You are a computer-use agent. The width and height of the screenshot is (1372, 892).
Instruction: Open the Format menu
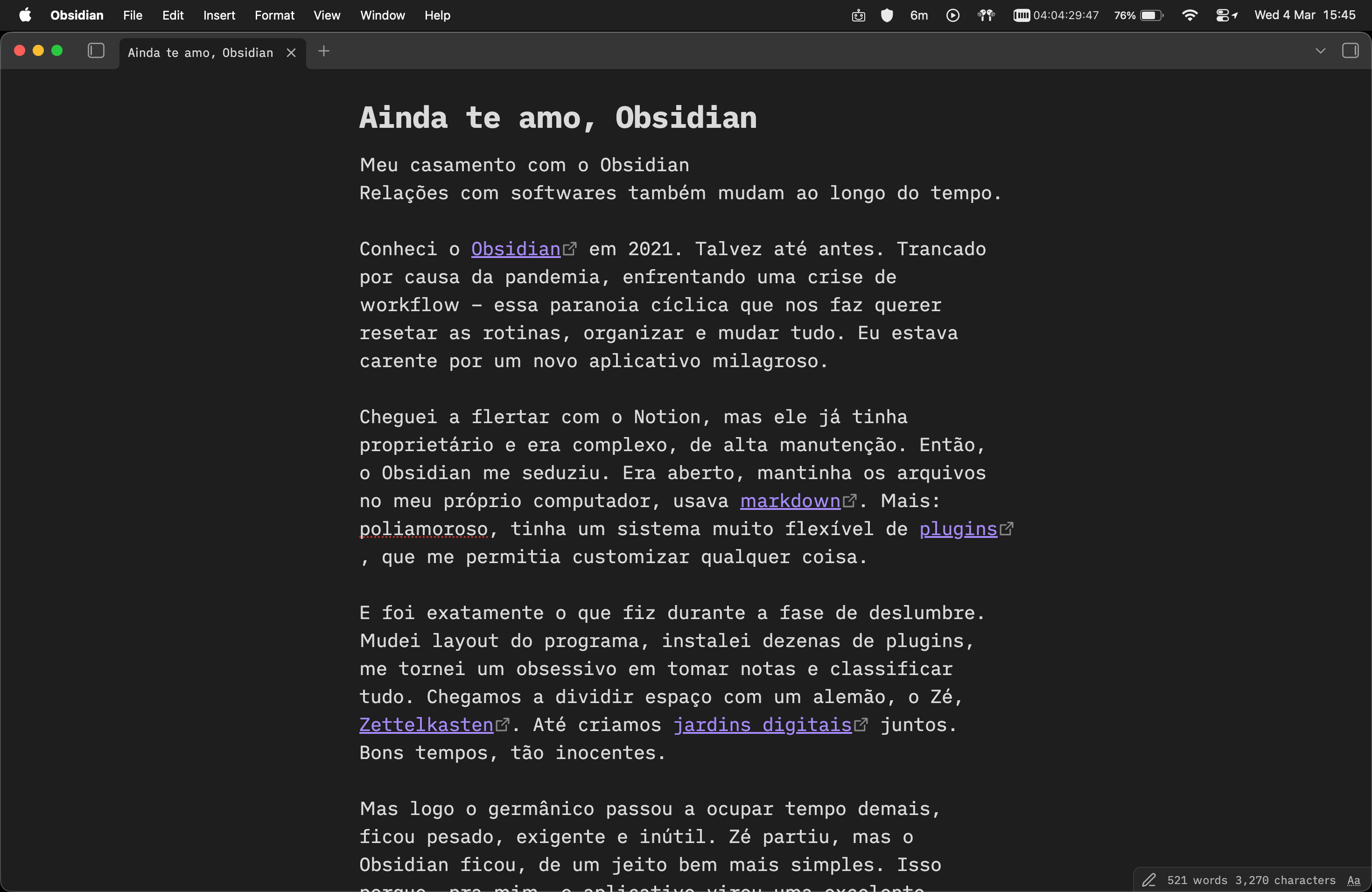(x=274, y=15)
